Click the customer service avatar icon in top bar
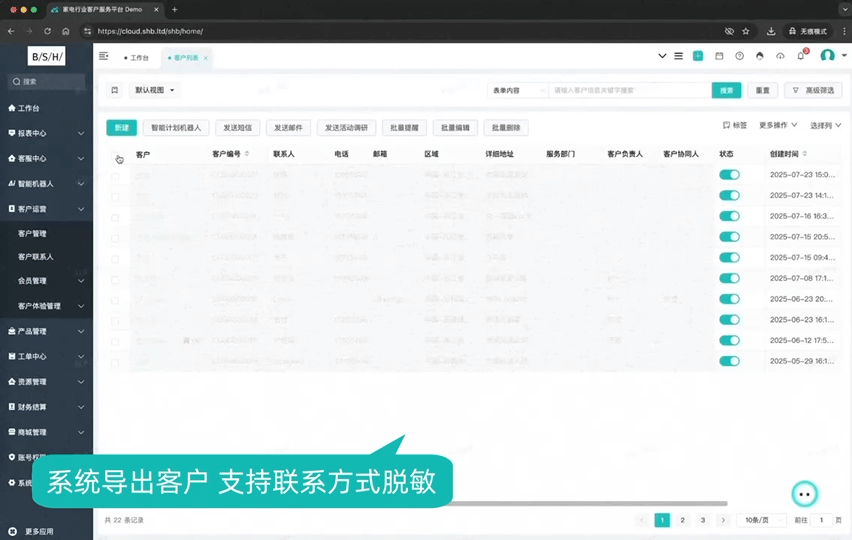 pos(760,56)
